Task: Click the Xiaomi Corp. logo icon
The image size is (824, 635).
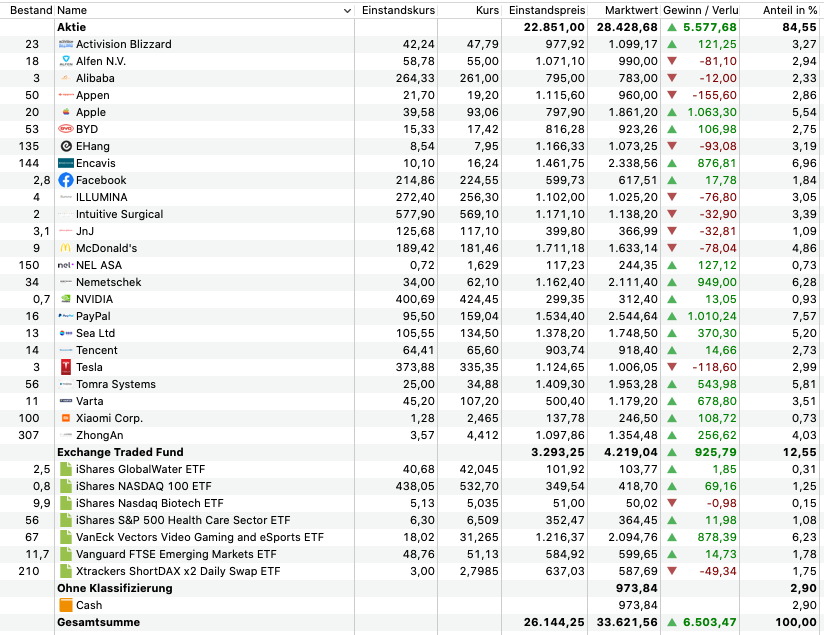Action: [x=66, y=418]
